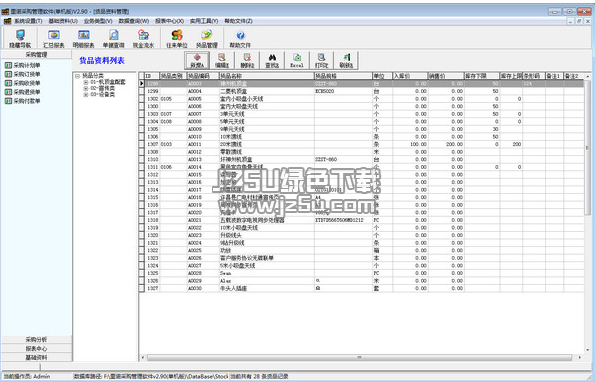This screenshot has width=595, height=382.
Task: Expand the 03-设备类 tree node
Action: [86, 94]
